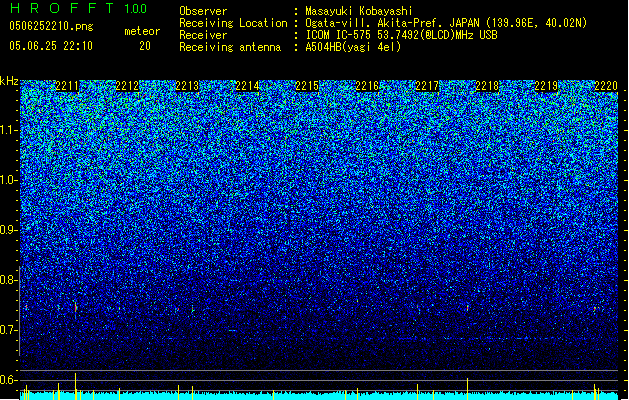This screenshot has width=629, height=400.
Task: Click the 0.9 kHz axis label
Action: point(9,230)
